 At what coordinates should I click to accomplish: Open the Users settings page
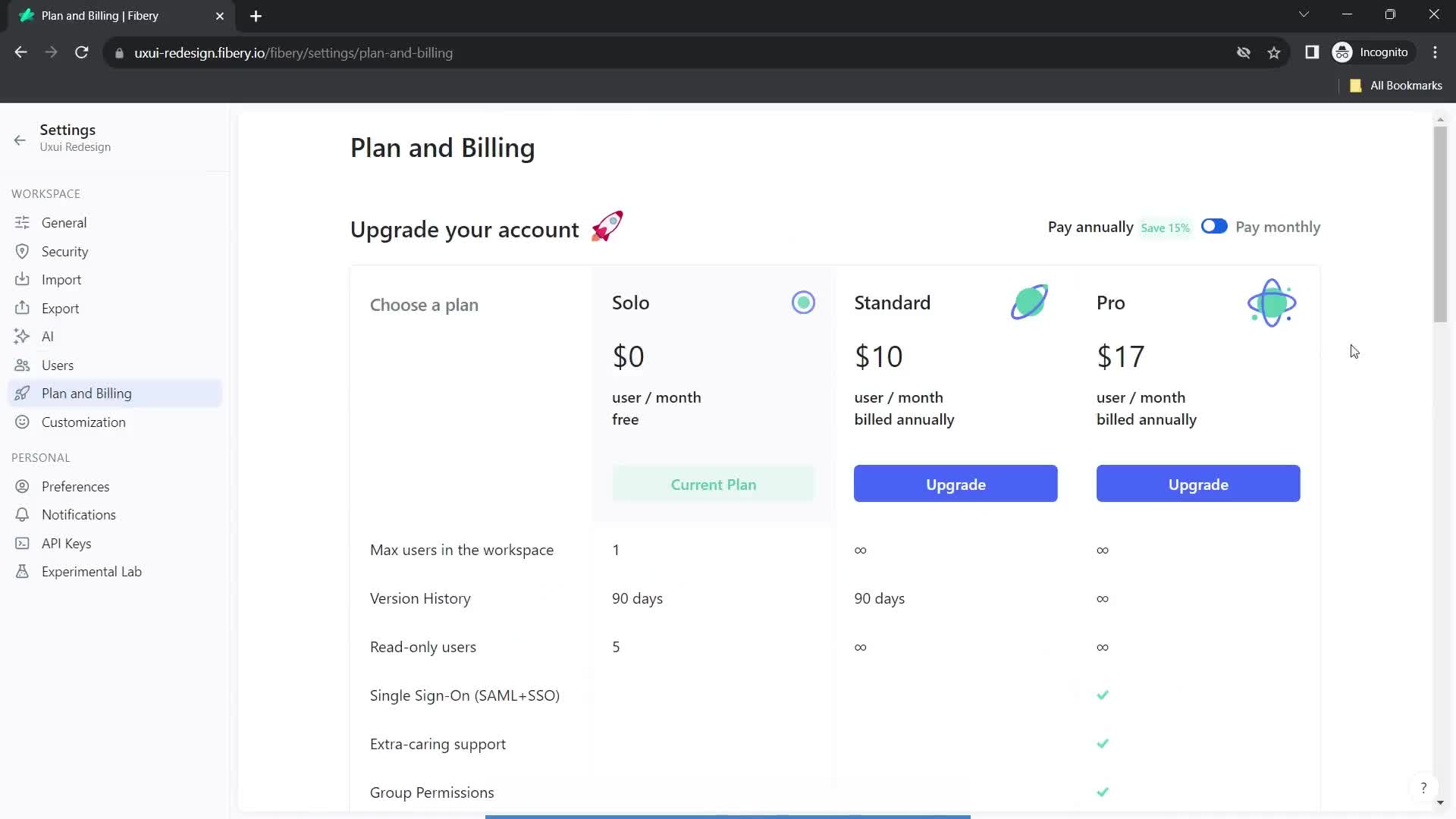58,365
